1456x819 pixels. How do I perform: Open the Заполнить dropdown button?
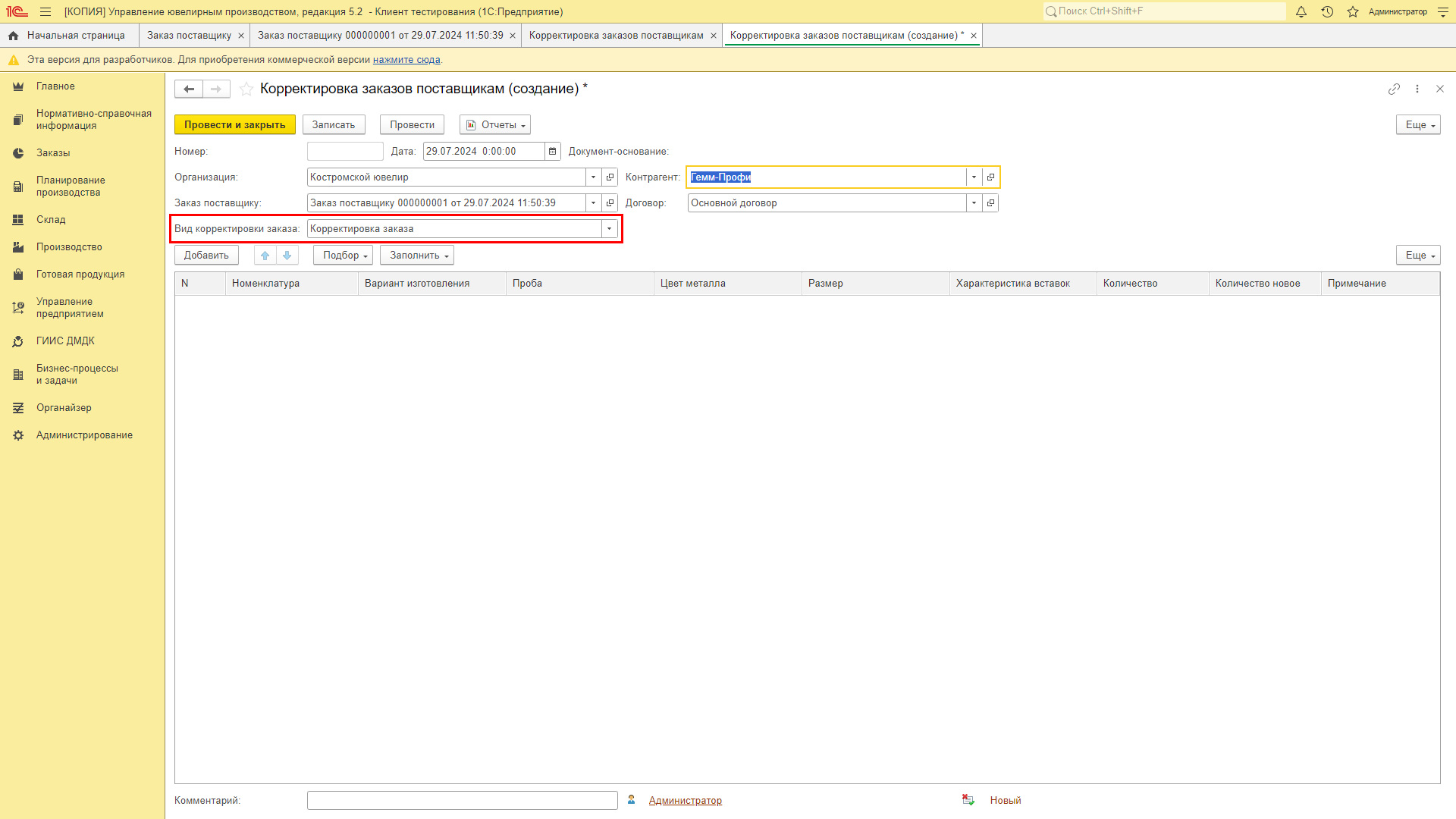[x=417, y=255]
